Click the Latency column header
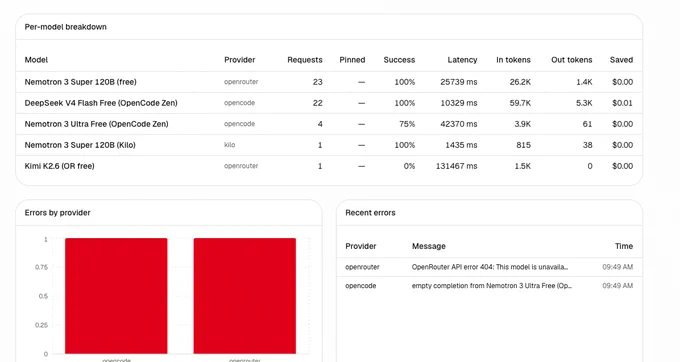This screenshot has width=680, height=362. 462,60
